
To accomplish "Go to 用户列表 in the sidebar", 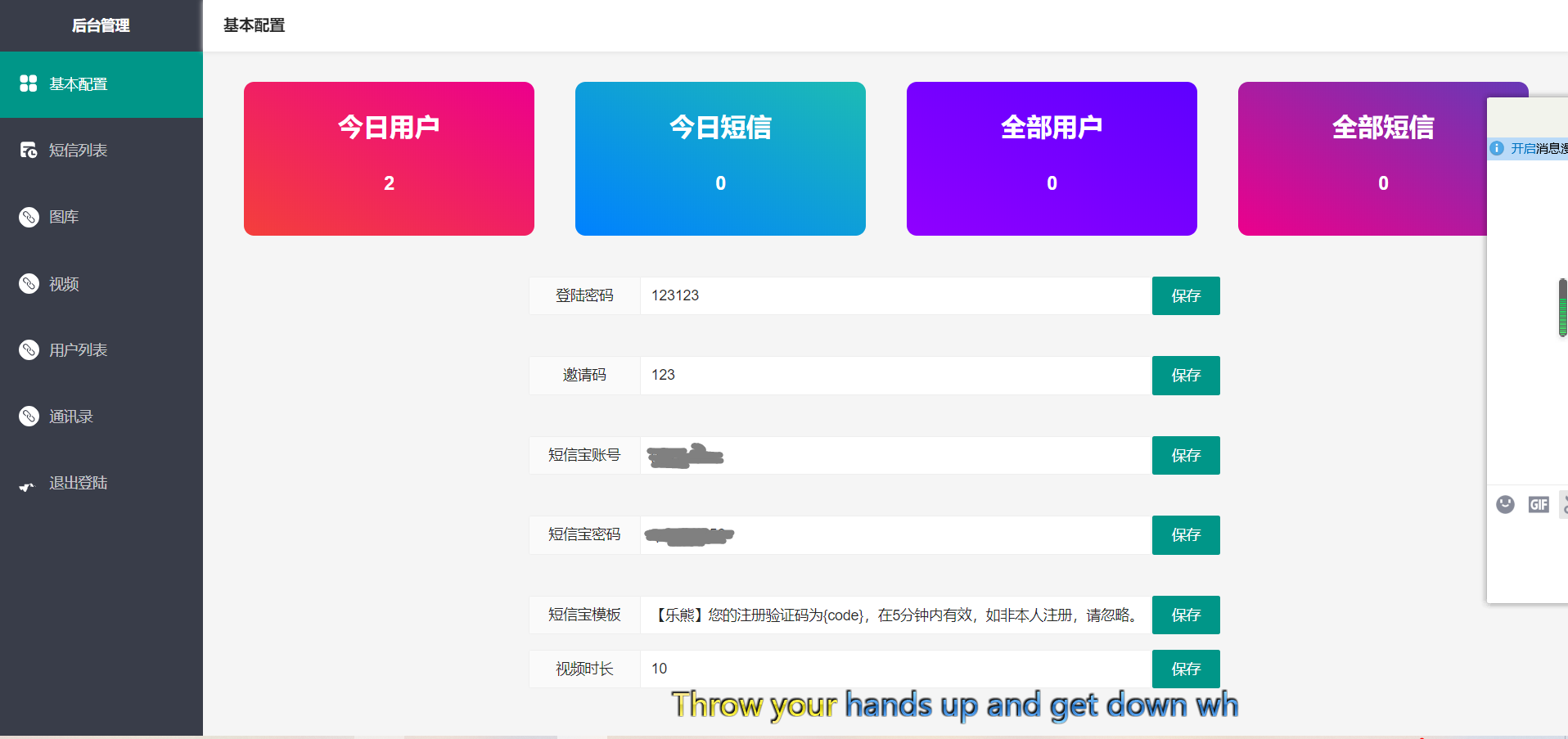I will (x=79, y=350).
